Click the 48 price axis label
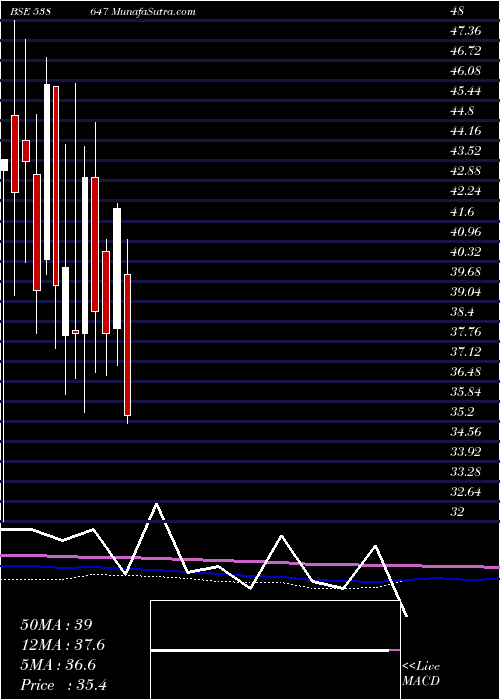The image size is (500, 700). (x=457, y=11)
